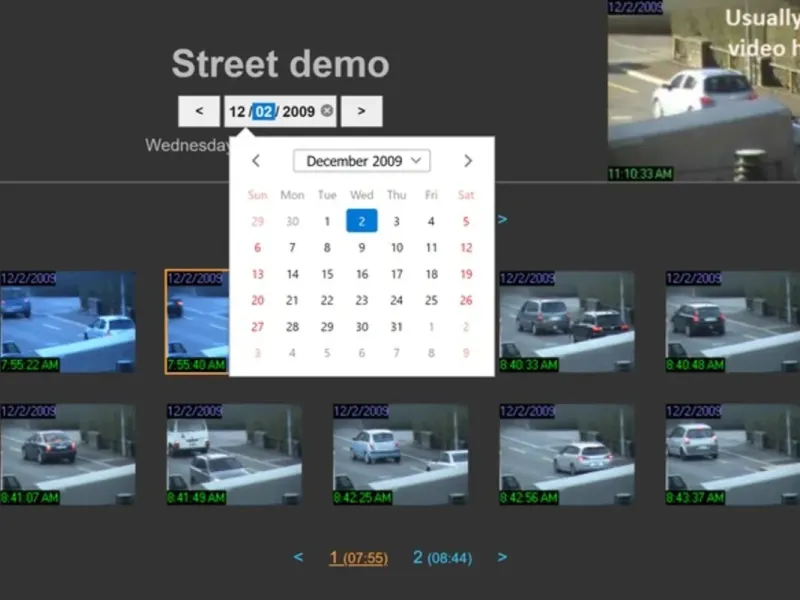
Task: Choose December 4 in the calendar
Action: (431, 221)
